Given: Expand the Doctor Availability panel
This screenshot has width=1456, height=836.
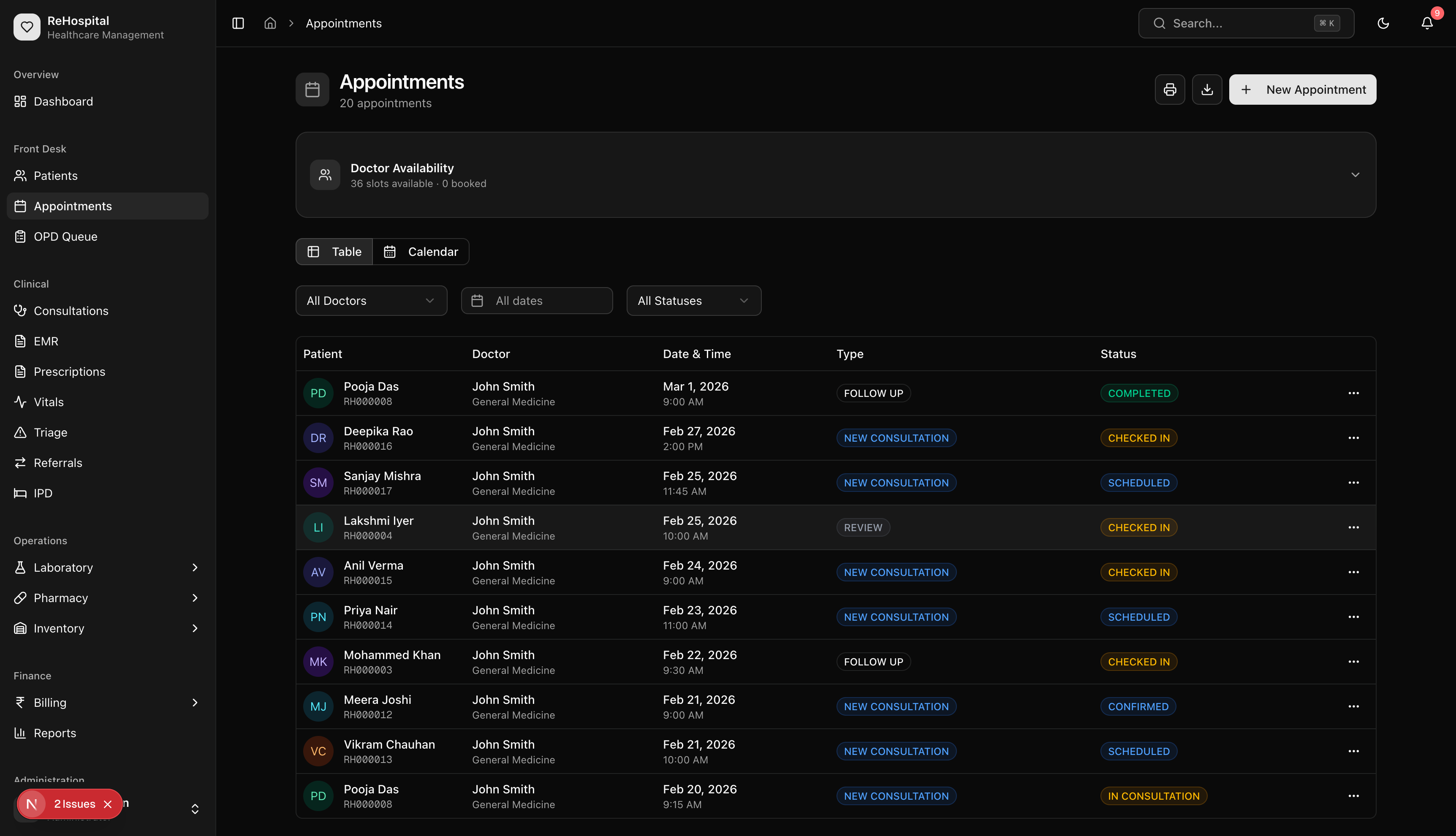Looking at the screenshot, I should [x=1355, y=174].
